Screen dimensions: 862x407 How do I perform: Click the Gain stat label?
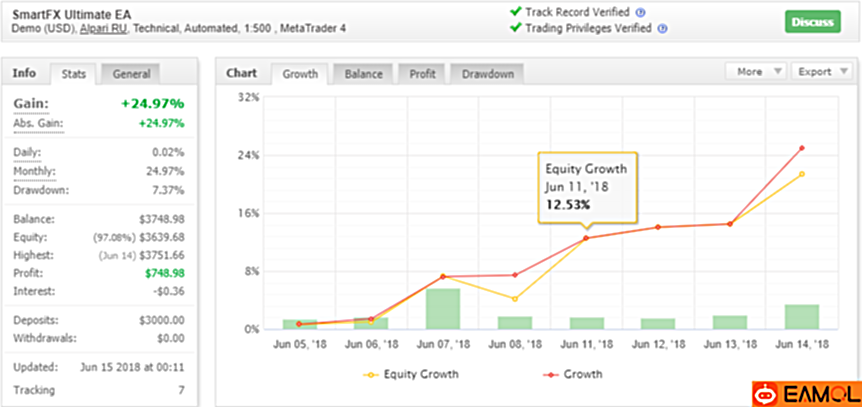coord(31,104)
